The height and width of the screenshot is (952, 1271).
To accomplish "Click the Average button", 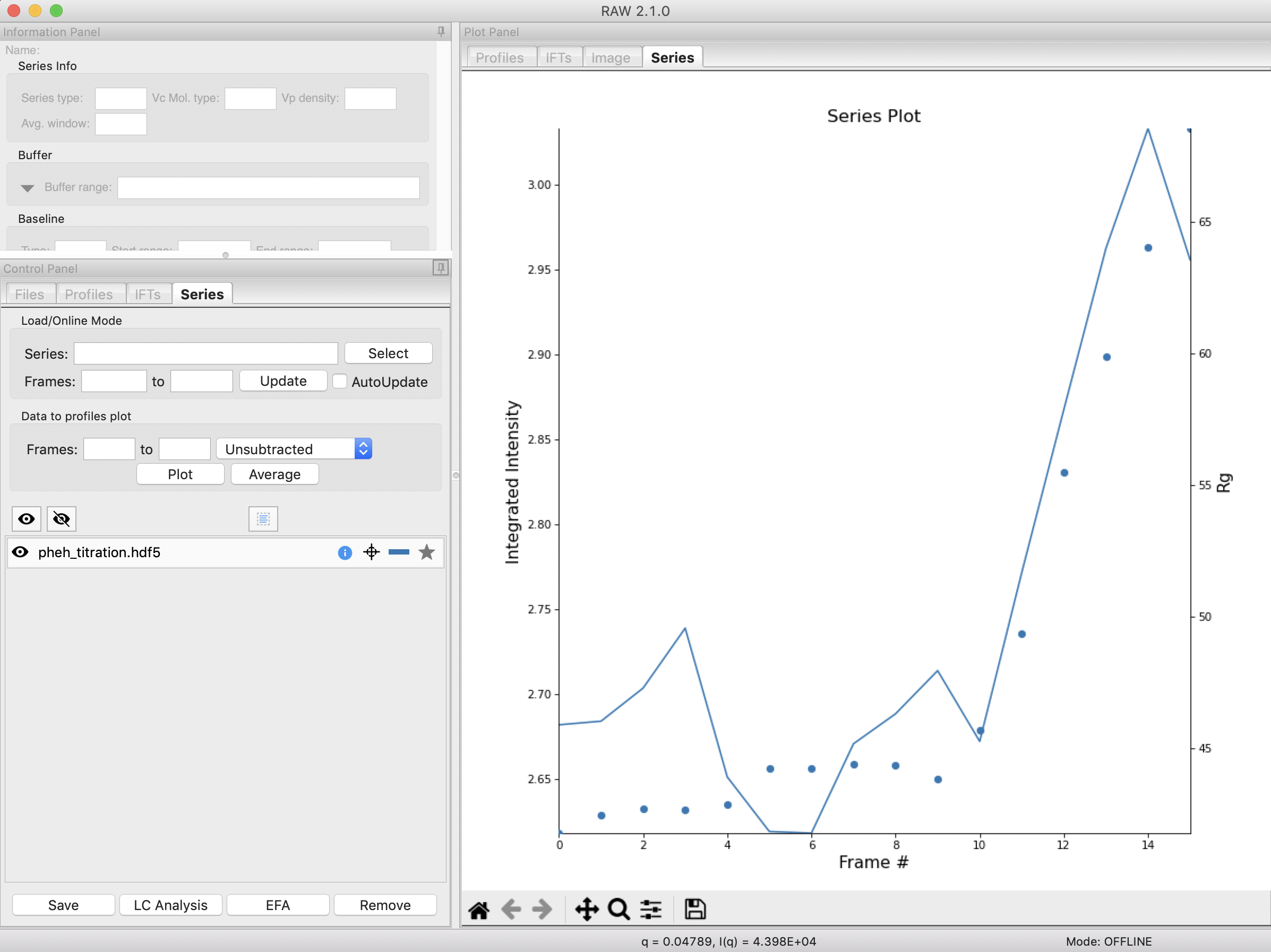I will point(274,474).
